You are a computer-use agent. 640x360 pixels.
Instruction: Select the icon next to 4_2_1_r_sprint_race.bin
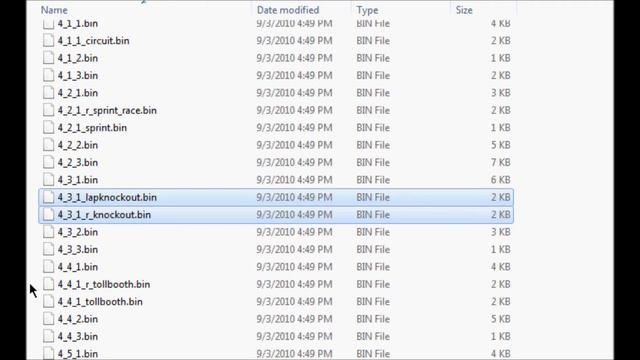(x=49, y=110)
